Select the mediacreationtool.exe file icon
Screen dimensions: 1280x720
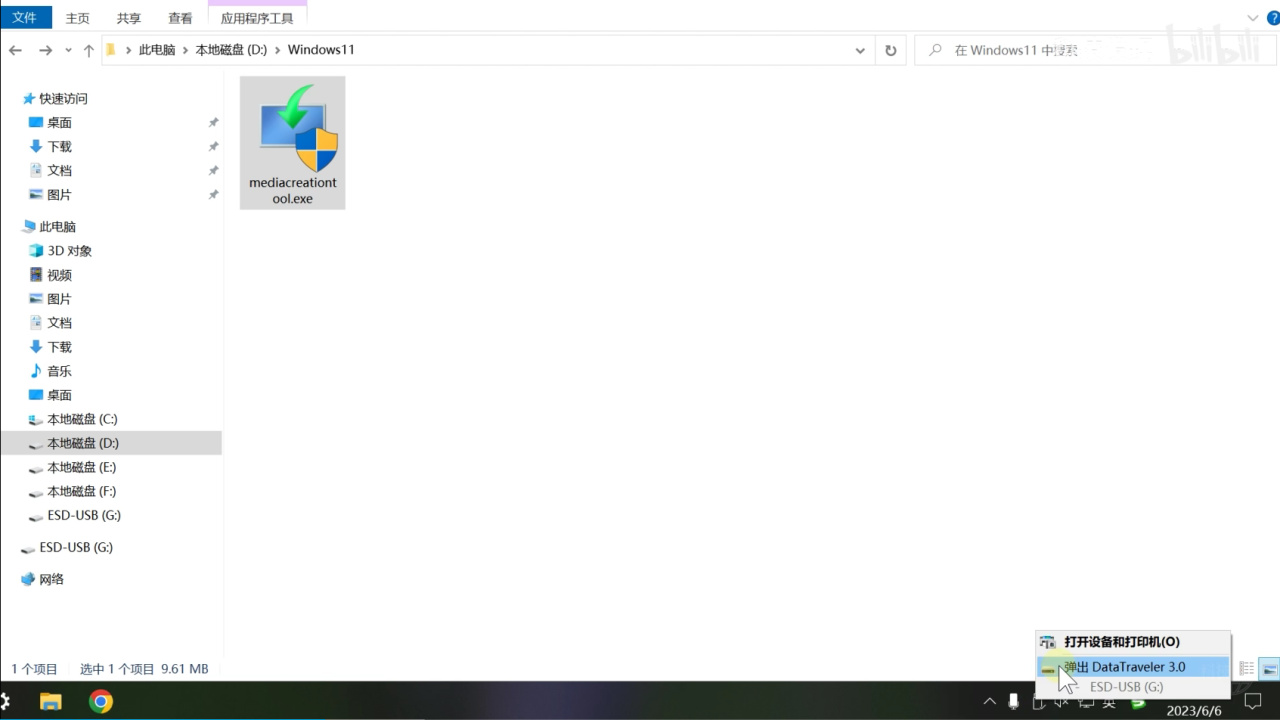(x=293, y=143)
